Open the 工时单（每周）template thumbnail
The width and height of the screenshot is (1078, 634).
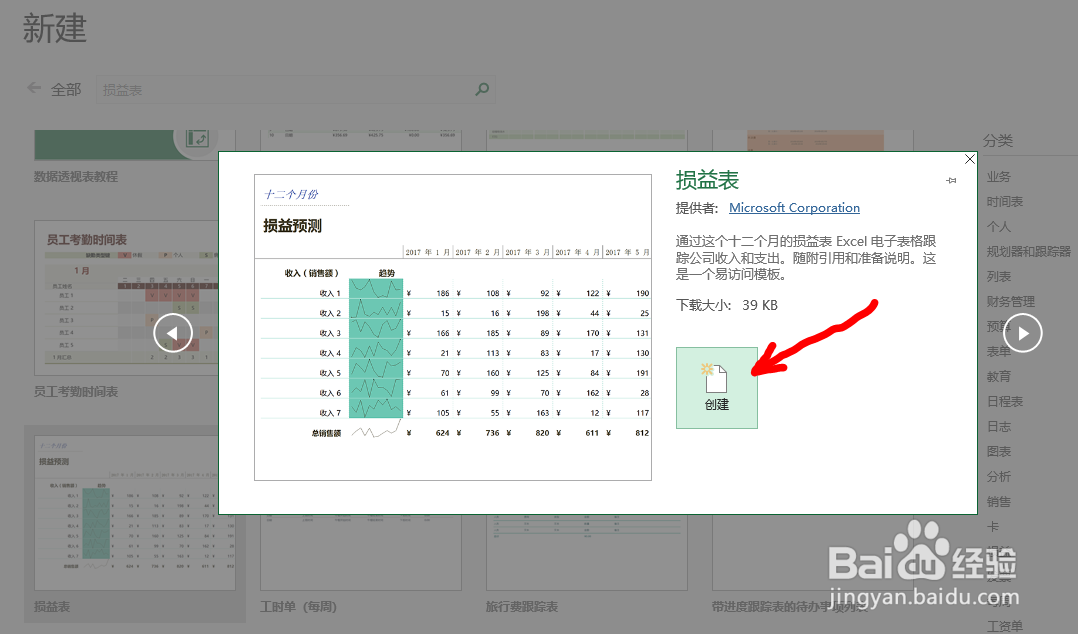click(x=360, y=555)
